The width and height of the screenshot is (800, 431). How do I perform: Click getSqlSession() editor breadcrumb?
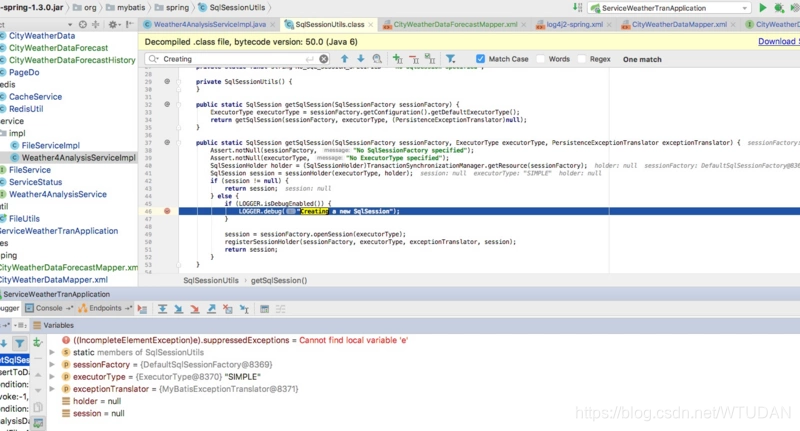coord(279,280)
